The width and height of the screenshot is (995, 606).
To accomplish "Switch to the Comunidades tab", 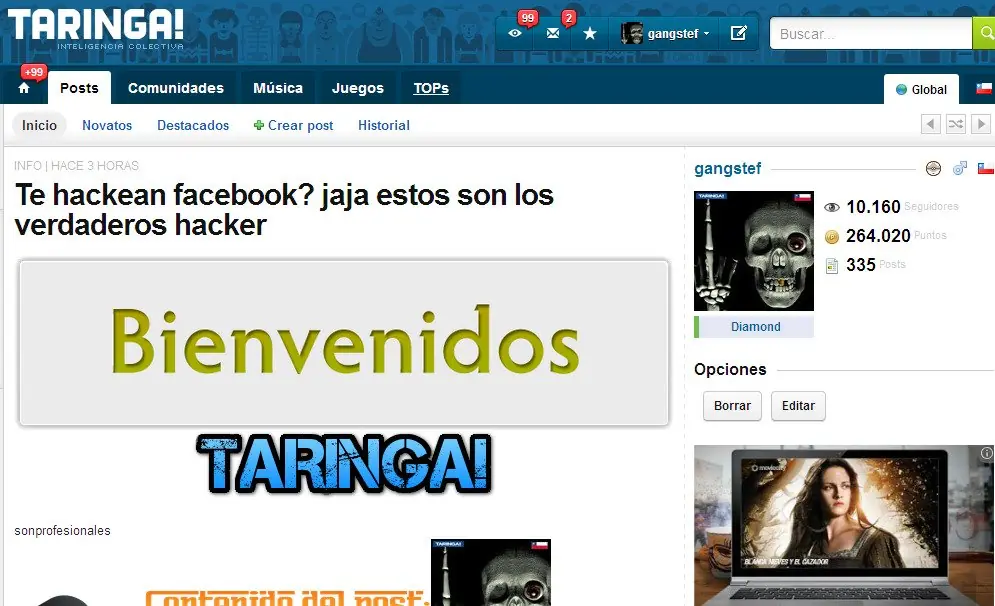I will tap(176, 88).
